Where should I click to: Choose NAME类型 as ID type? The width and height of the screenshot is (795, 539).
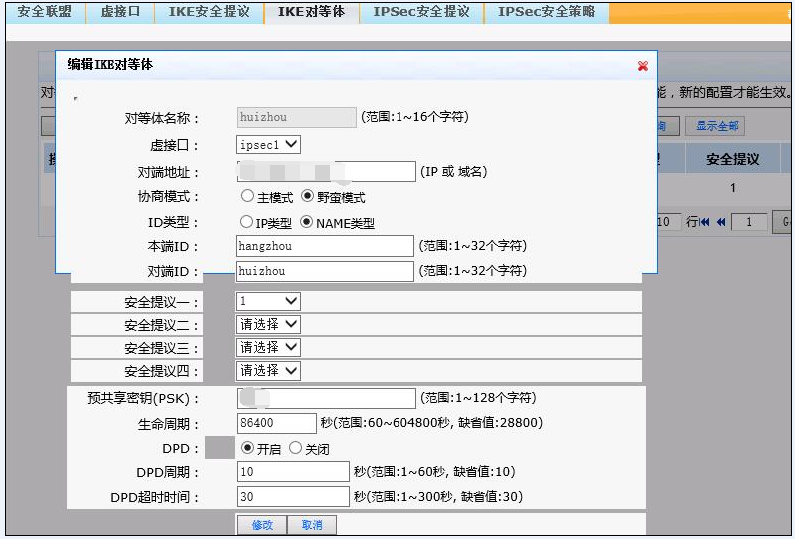[x=306, y=222]
